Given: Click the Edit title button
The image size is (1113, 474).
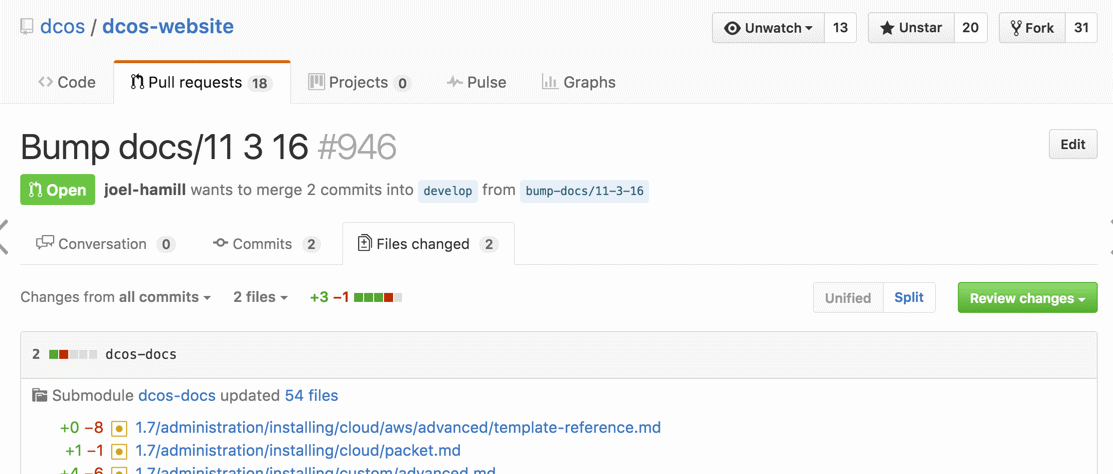Looking at the screenshot, I should click(1073, 145).
